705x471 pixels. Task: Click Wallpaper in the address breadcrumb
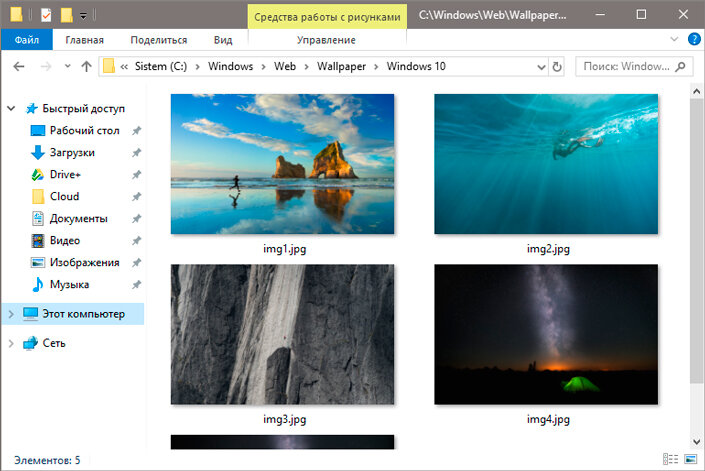pyautogui.click(x=341, y=67)
